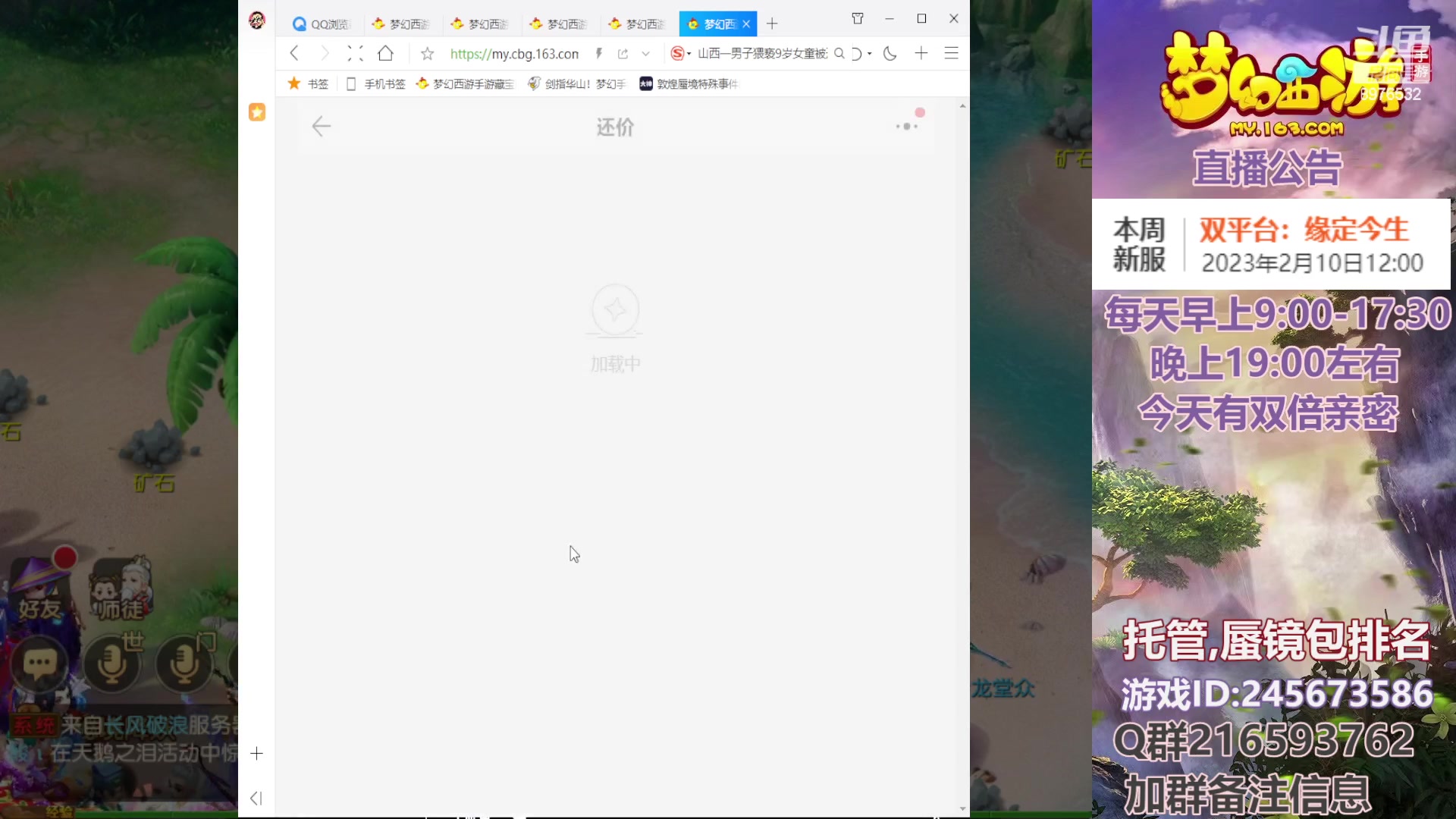1456x819 pixels.
Task: Expand the dropdown arrow beside undo icon
Action: [869, 54]
